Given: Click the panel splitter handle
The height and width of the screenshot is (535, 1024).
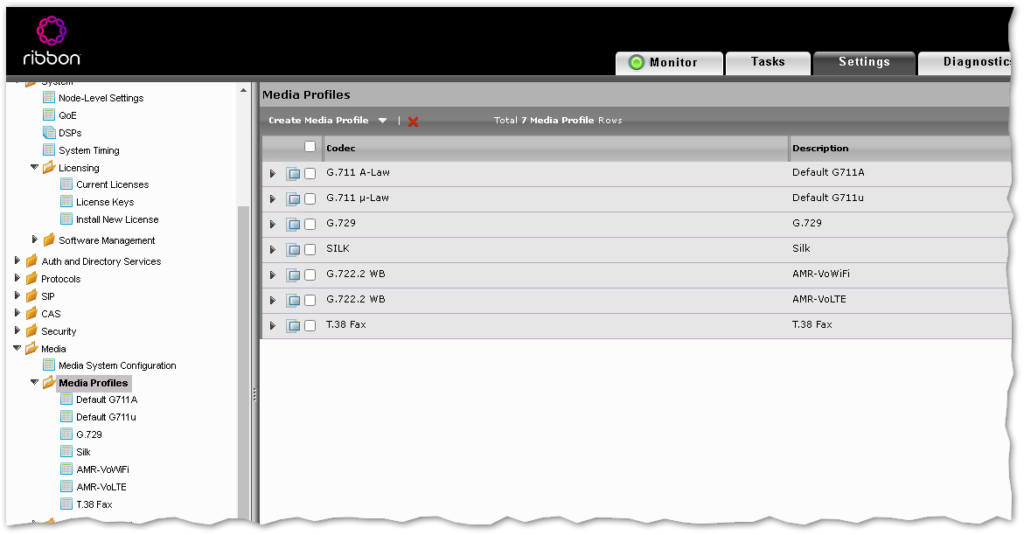Looking at the screenshot, I should click(255, 395).
